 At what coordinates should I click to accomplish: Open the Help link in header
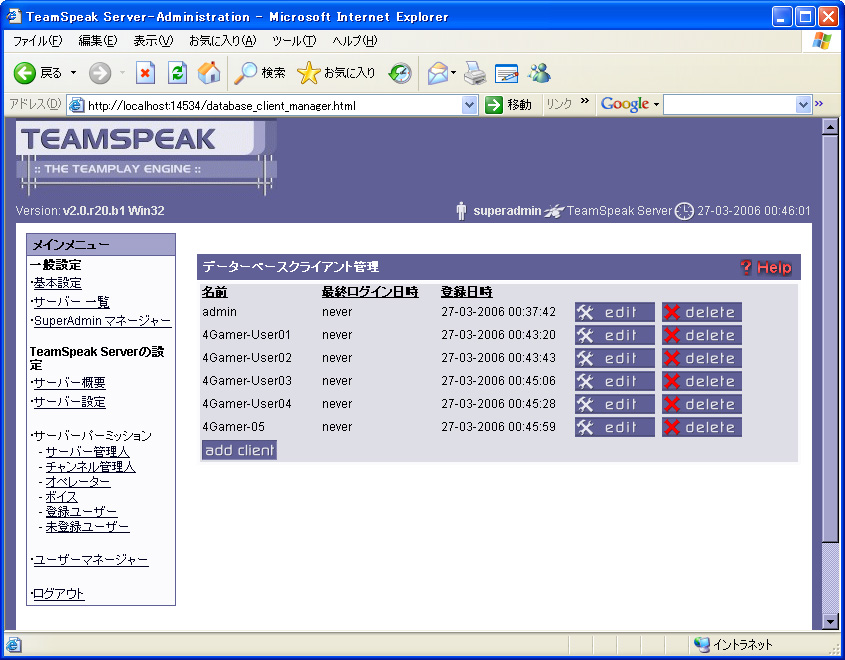click(767, 267)
